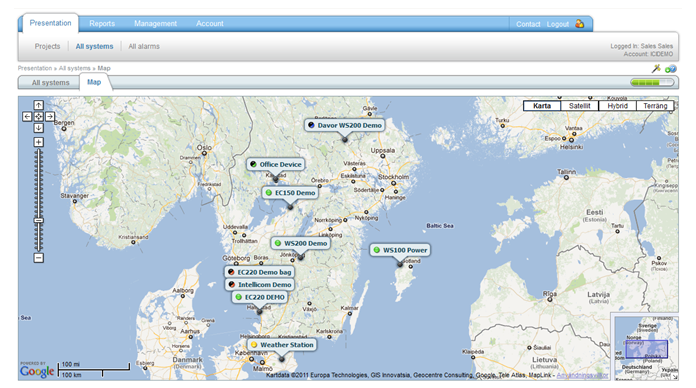The image size is (696, 388).
Task: Open the Presentation main tab
Action: tap(50, 23)
